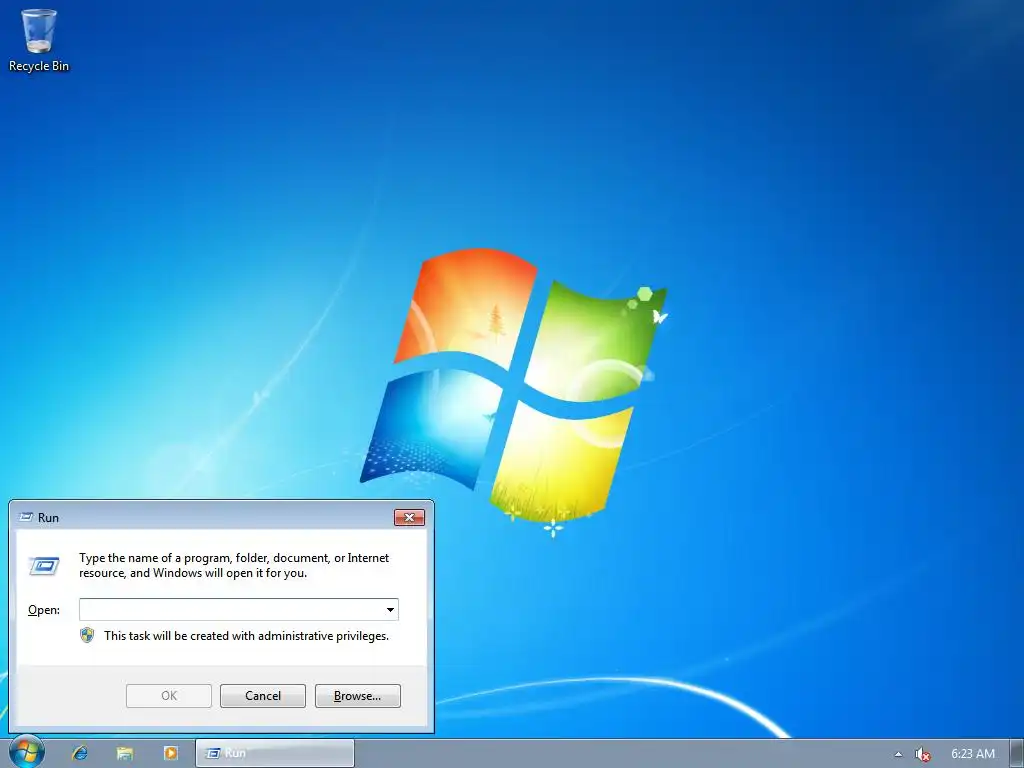The width and height of the screenshot is (1024, 768).
Task: Close the Run dialog window
Action: tap(409, 517)
